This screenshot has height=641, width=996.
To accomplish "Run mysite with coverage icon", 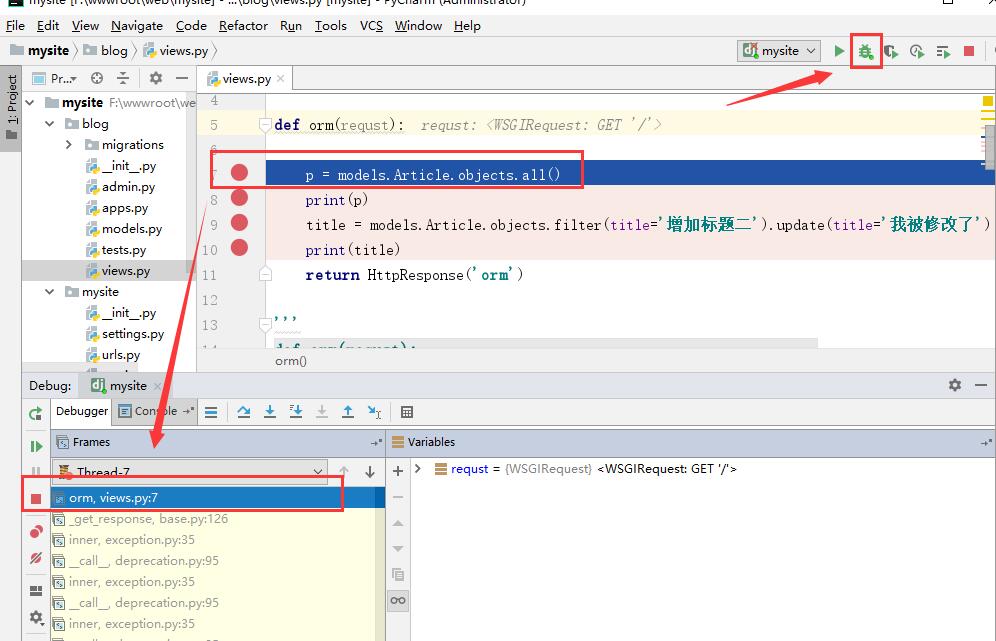I will (x=891, y=51).
